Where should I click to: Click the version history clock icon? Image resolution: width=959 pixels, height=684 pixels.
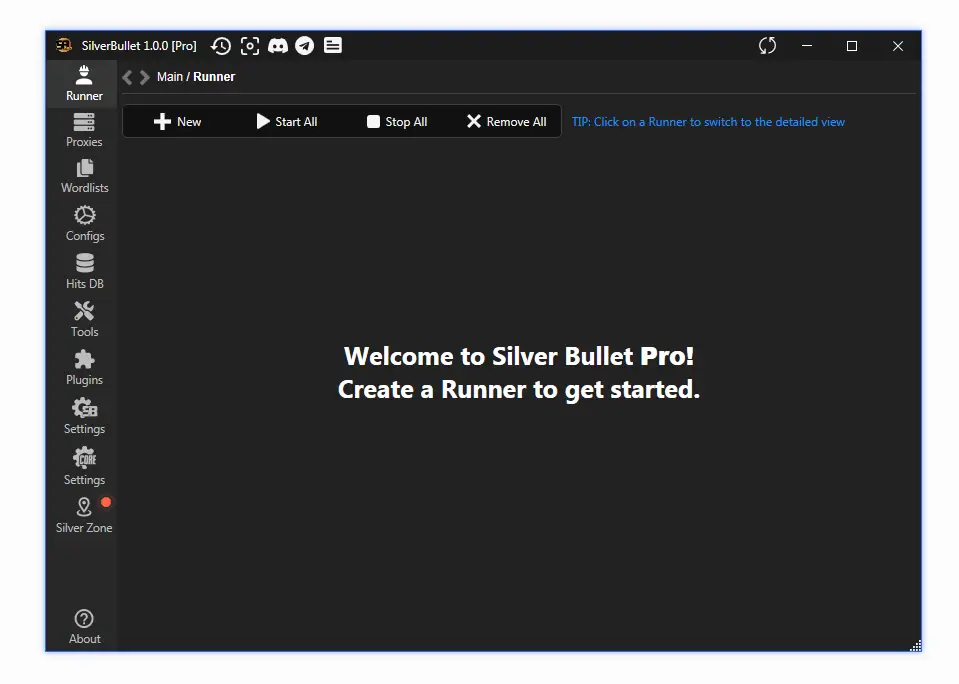pyautogui.click(x=221, y=45)
